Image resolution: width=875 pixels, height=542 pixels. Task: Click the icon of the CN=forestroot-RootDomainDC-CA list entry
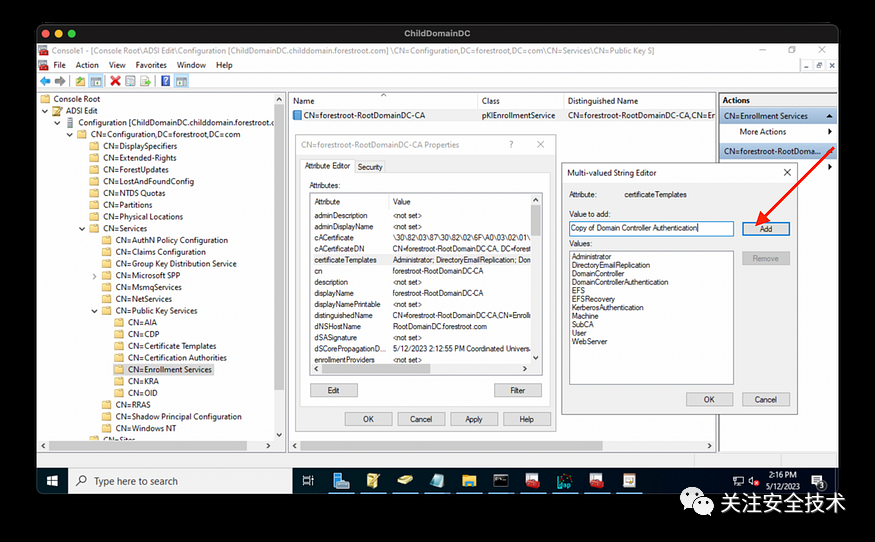pyautogui.click(x=297, y=116)
